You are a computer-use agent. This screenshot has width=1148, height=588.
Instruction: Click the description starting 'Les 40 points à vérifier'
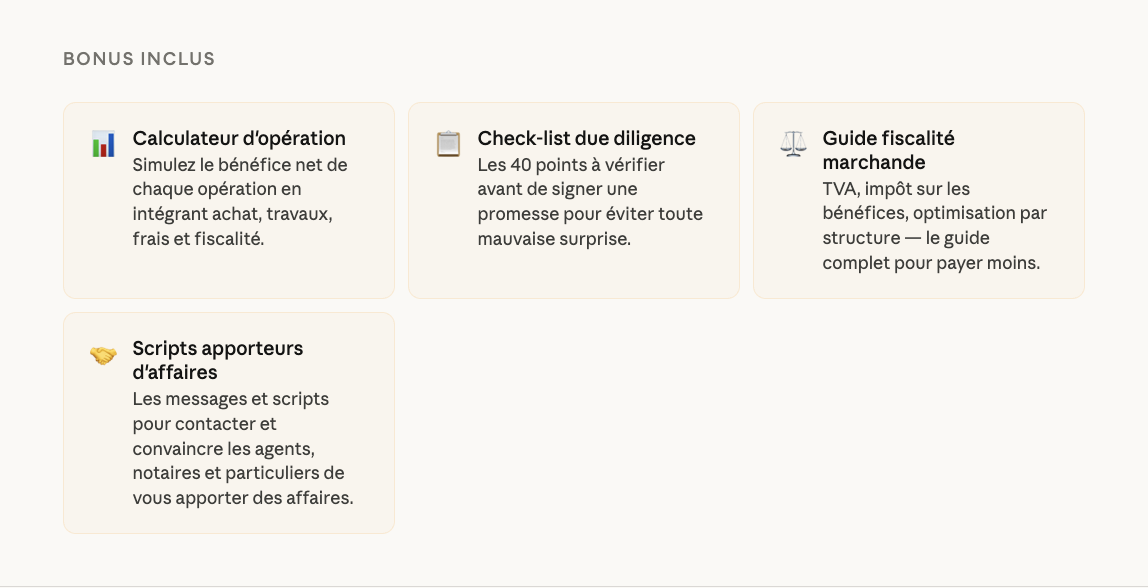(x=590, y=201)
